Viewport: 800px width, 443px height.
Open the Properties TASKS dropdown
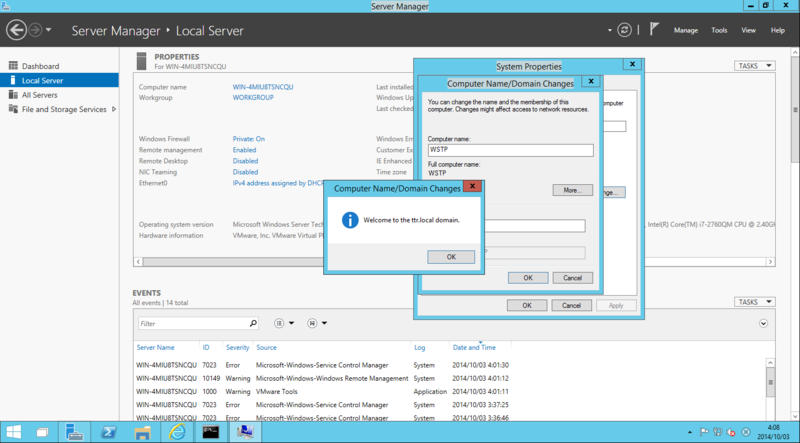755,66
